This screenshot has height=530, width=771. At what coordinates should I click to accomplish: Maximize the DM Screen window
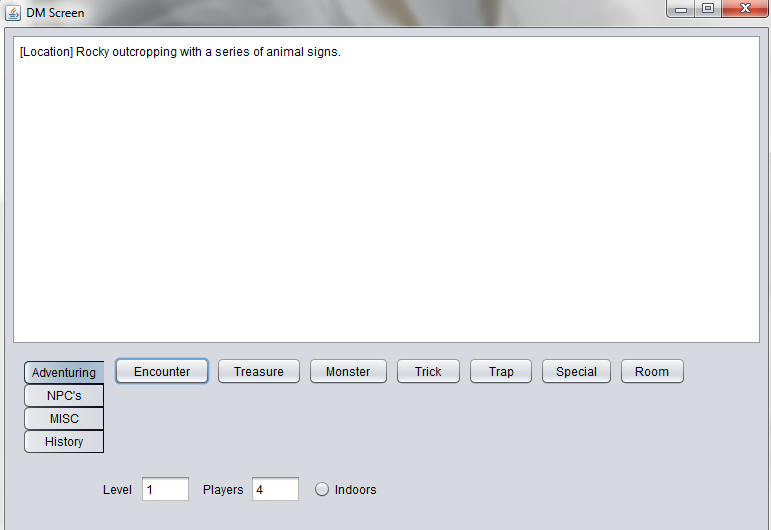coord(708,9)
